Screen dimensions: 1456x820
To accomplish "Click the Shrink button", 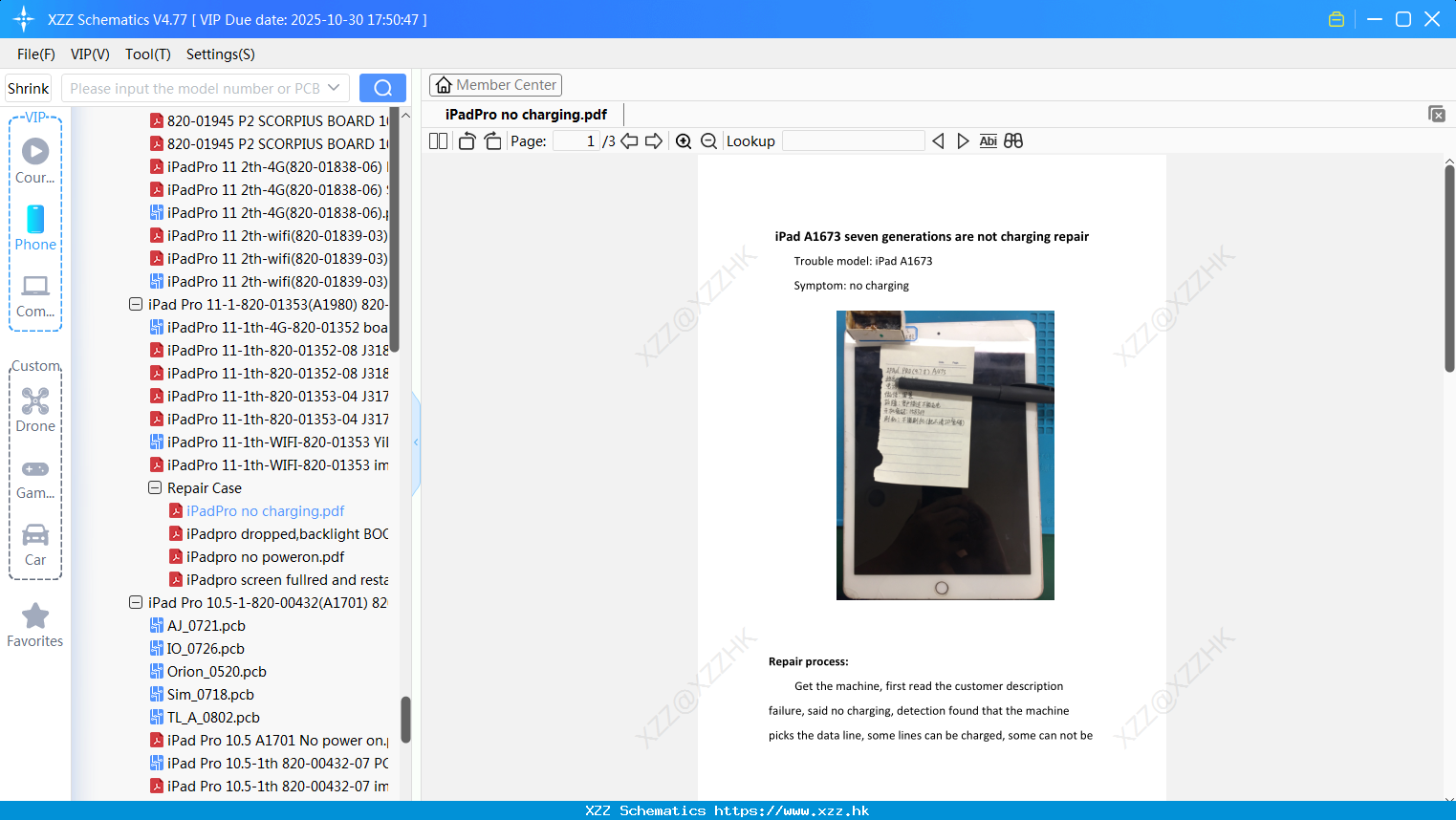I will [28, 88].
